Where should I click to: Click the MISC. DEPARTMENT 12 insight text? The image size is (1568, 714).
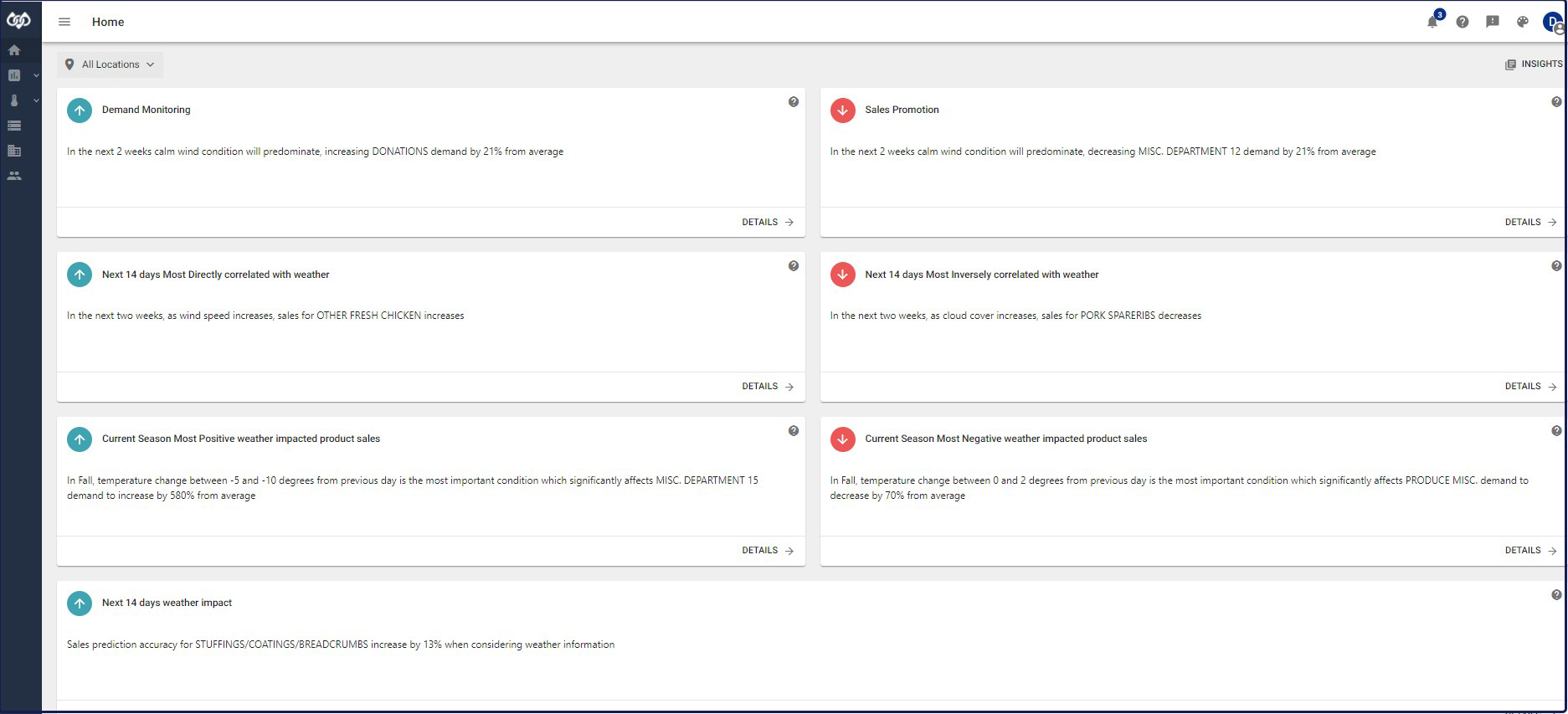1103,152
